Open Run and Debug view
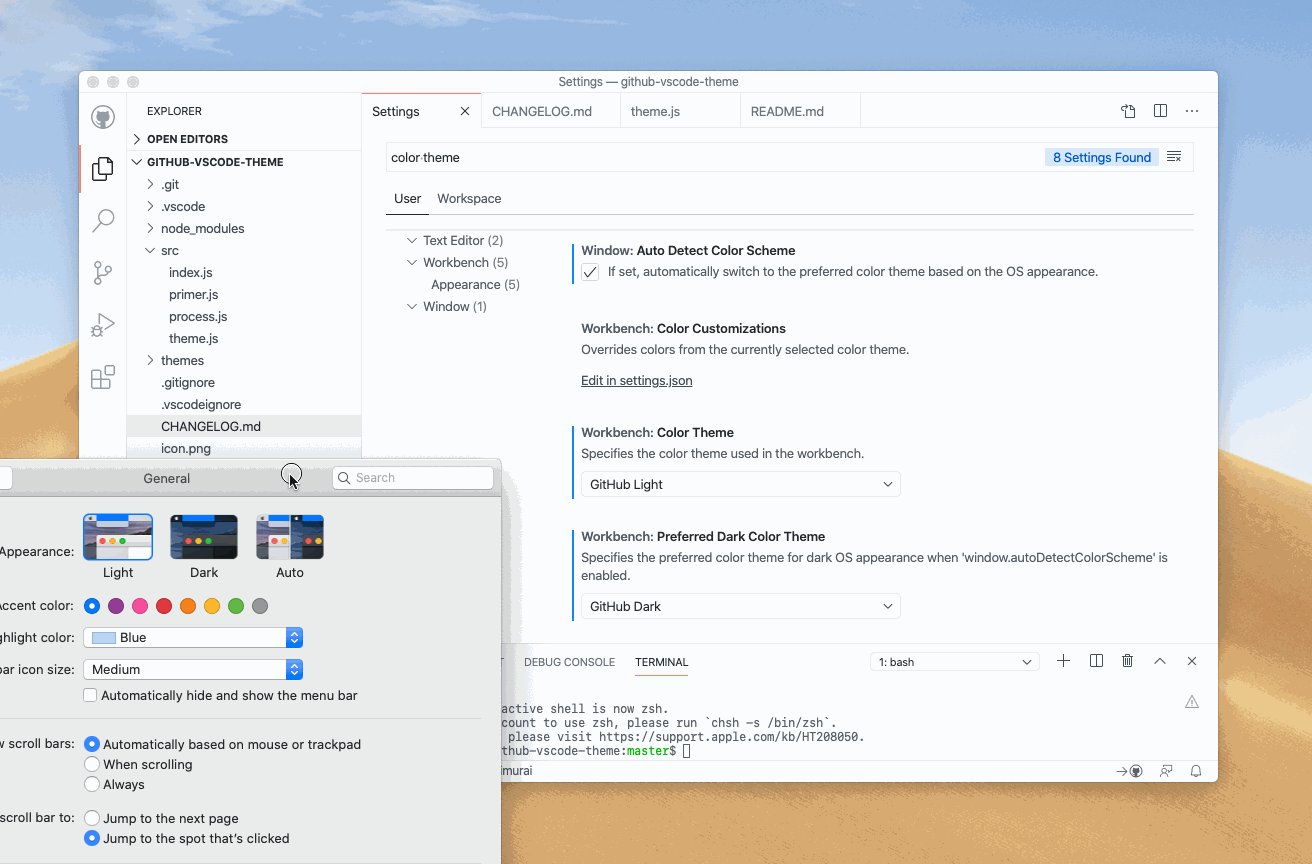 tap(102, 325)
